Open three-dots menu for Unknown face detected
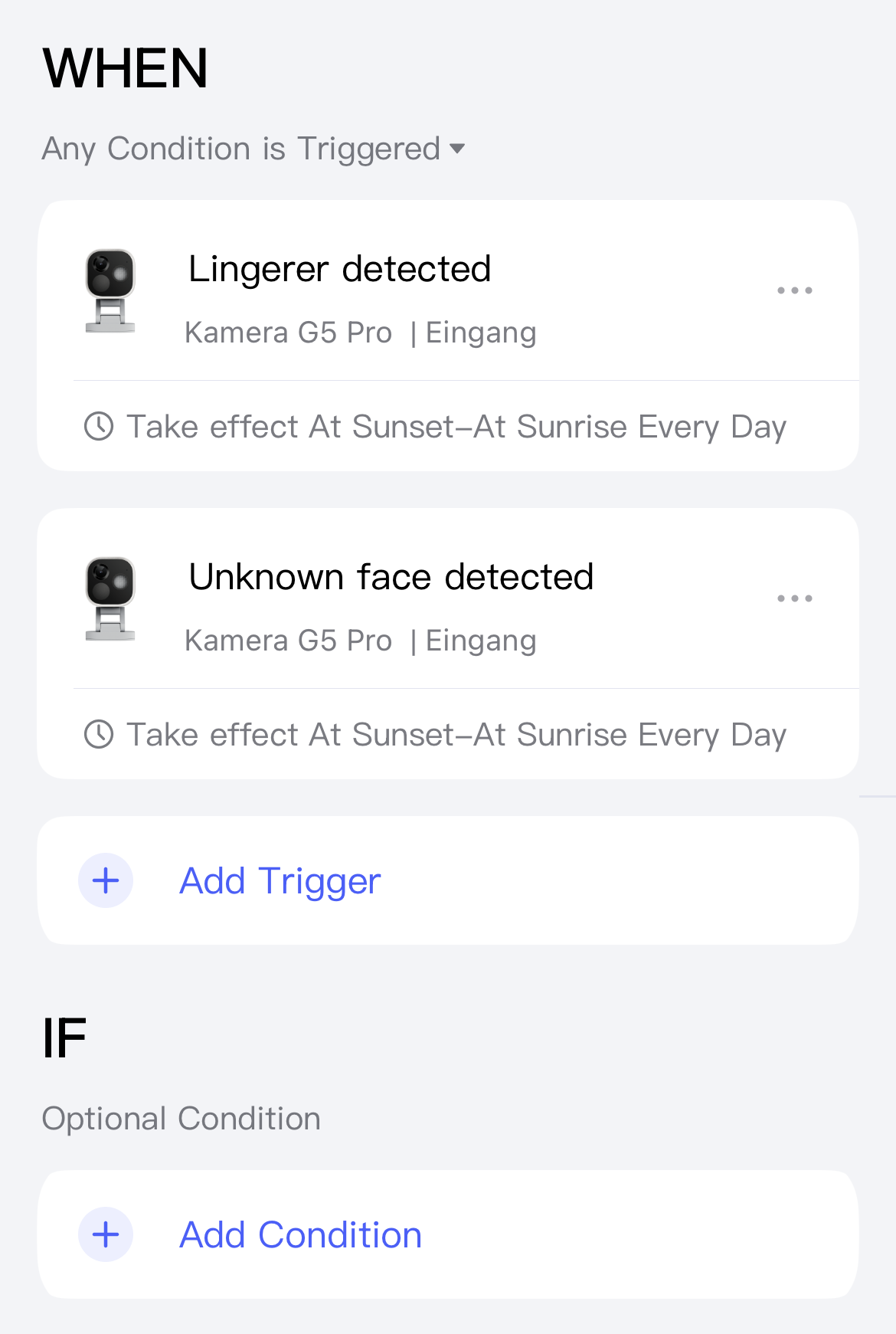896x1334 pixels. tap(794, 598)
